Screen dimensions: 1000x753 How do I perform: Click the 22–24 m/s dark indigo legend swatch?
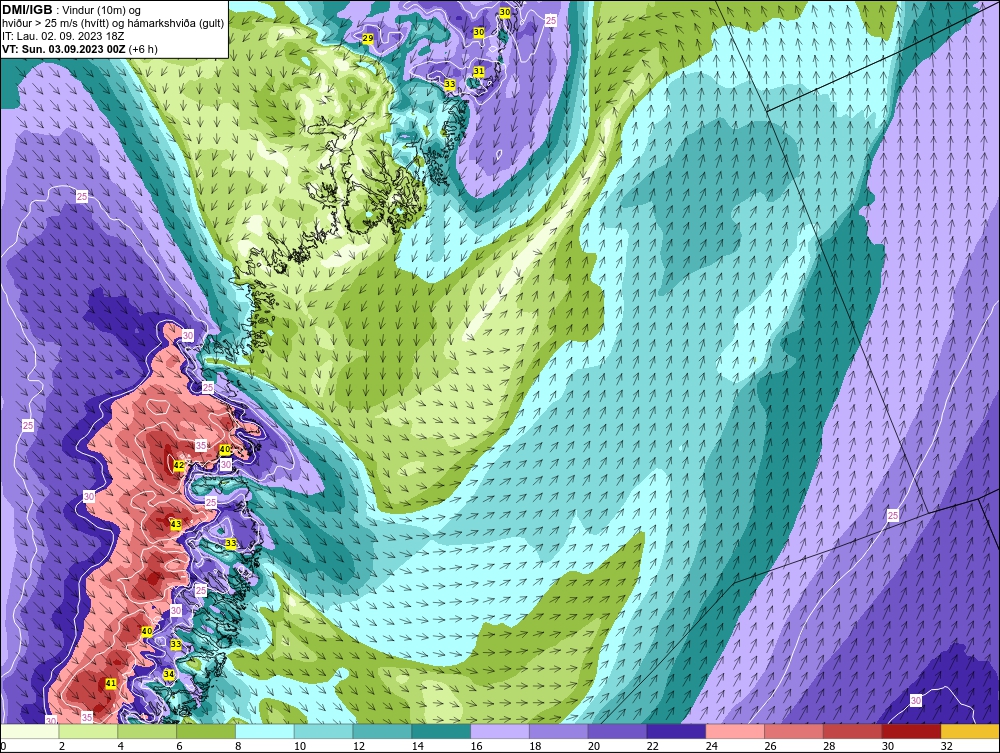675,731
